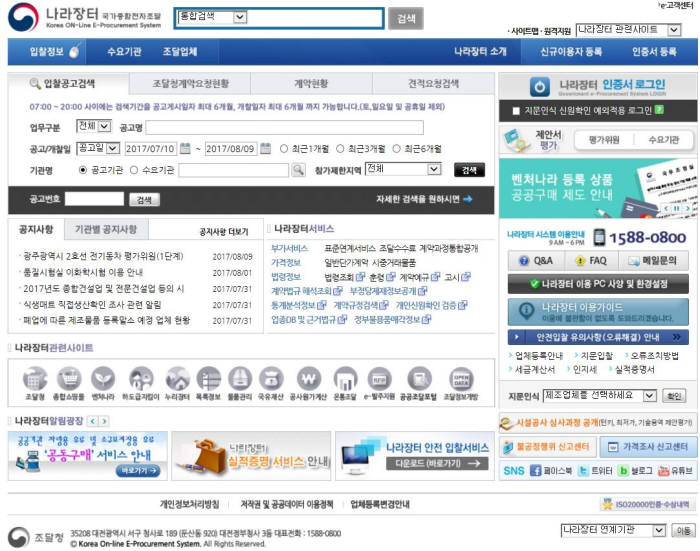Open the 누리장터 house icon
700x551 pixels.
(x=177, y=379)
